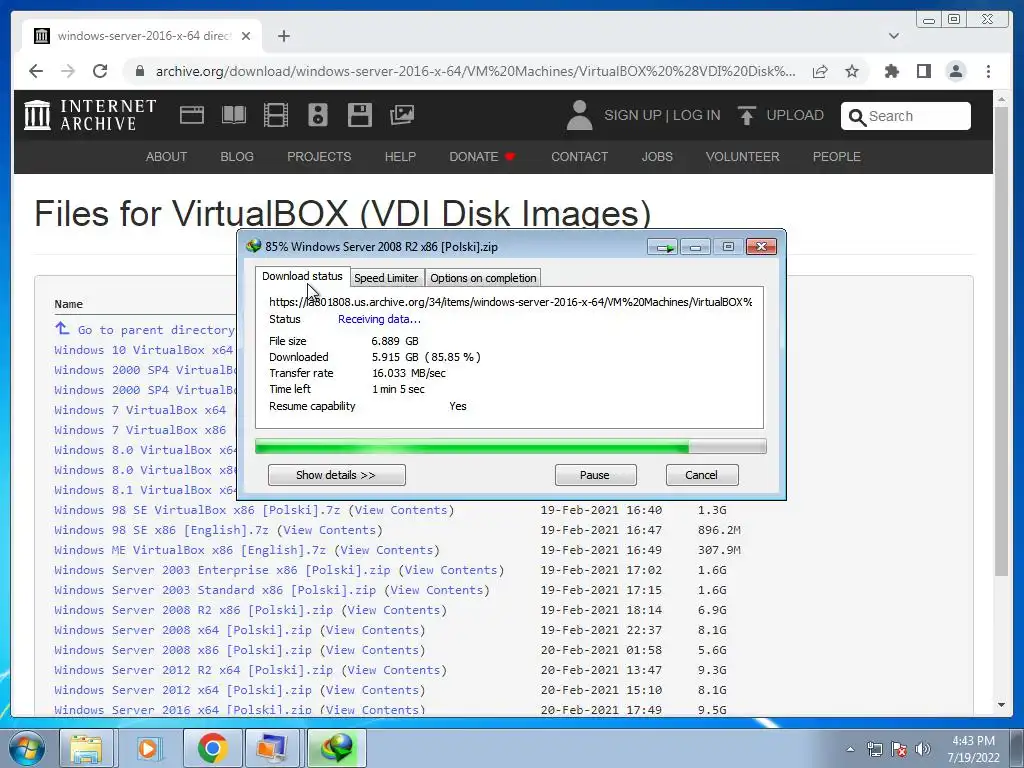Click SIGN UP | LOG IN link
The width and height of the screenshot is (1024, 768).
[x=662, y=115]
